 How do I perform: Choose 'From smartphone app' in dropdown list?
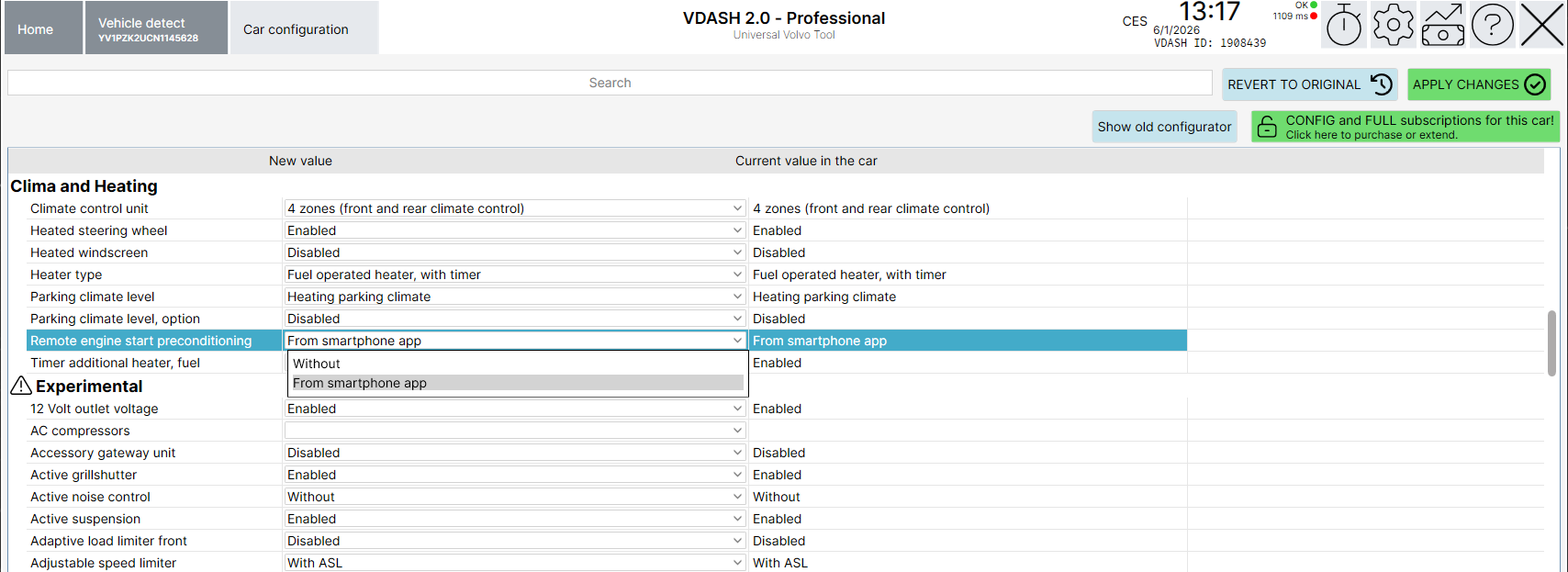point(518,383)
